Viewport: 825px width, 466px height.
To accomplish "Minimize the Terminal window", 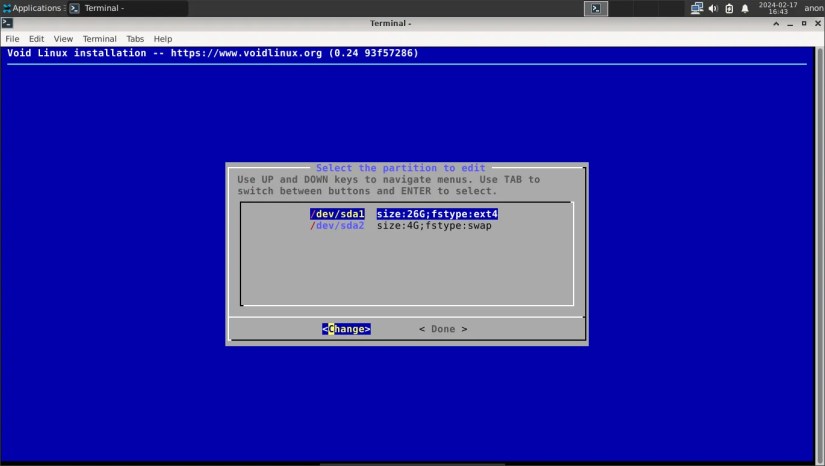I will tap(790, 24).
